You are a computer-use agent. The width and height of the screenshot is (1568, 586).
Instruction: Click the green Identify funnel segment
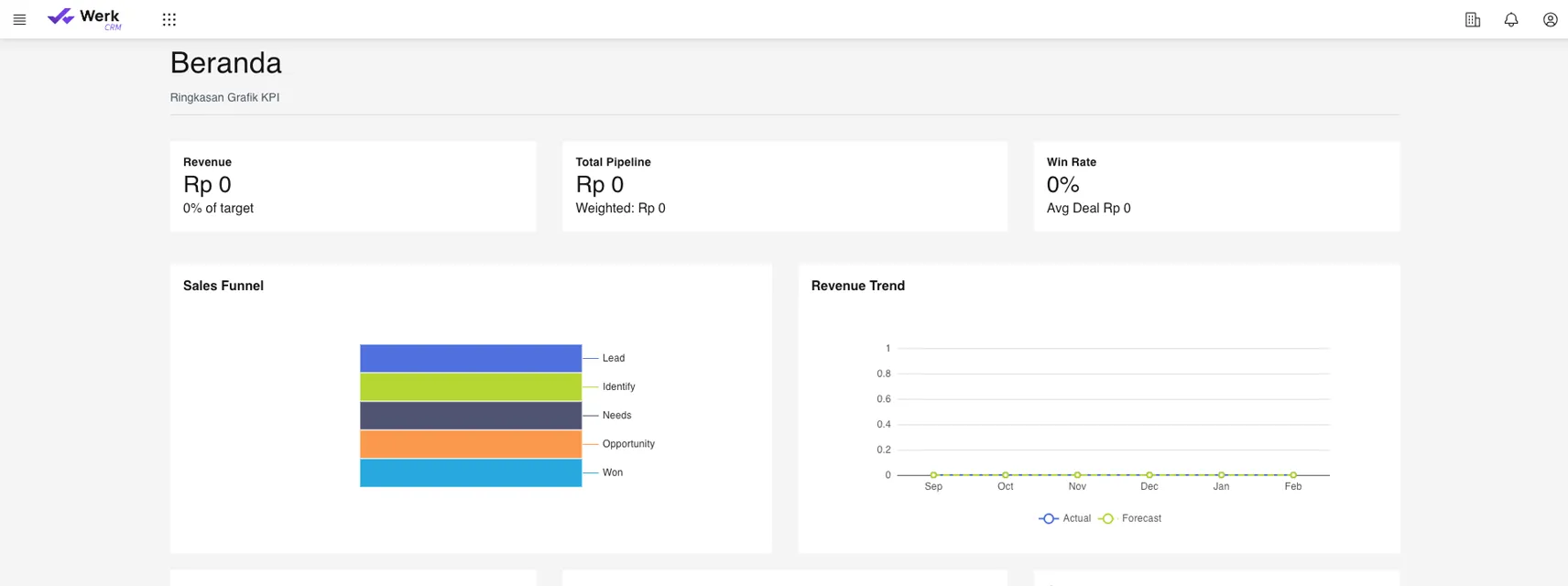point(471,386)
